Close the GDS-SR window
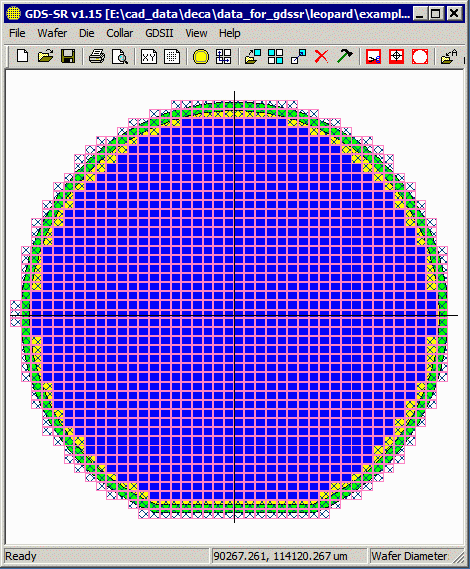The width and height of the screenshot is (470, 569). point(454,14)
